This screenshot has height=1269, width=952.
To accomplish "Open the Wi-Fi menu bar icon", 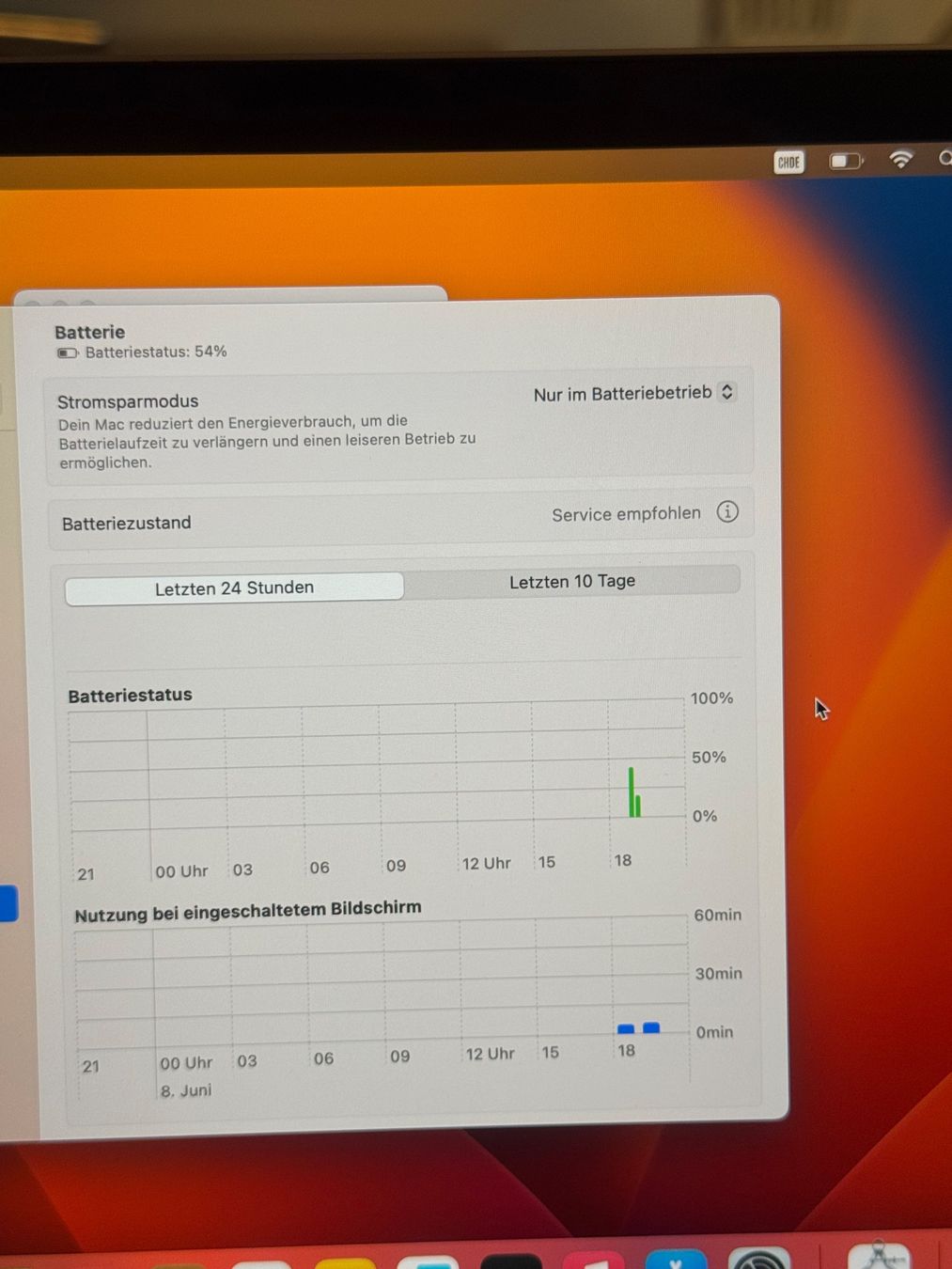I will (x=900, y=159).
